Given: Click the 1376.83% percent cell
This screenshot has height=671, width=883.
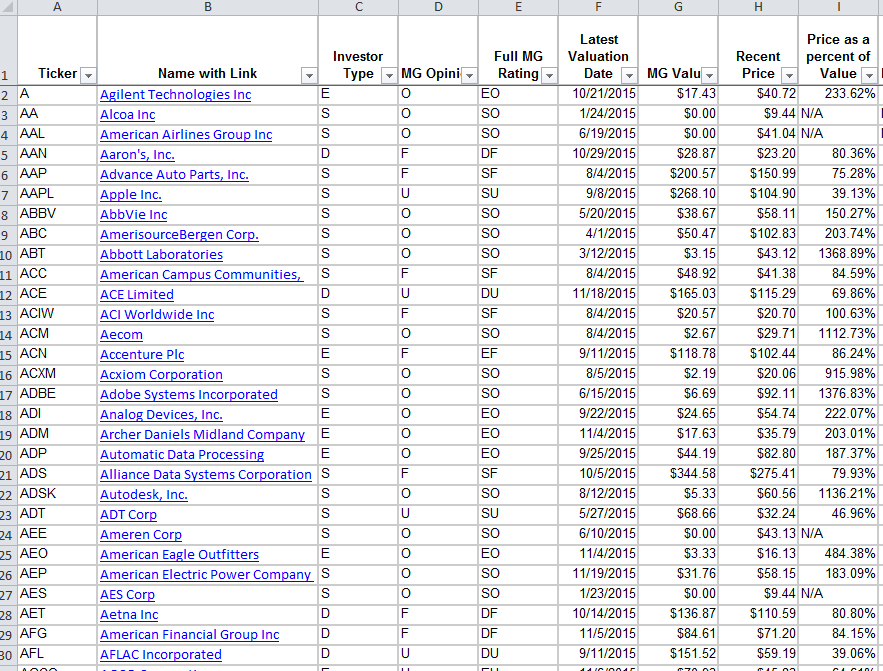Looking at the screenshot, I should click(x=839, y=394).
